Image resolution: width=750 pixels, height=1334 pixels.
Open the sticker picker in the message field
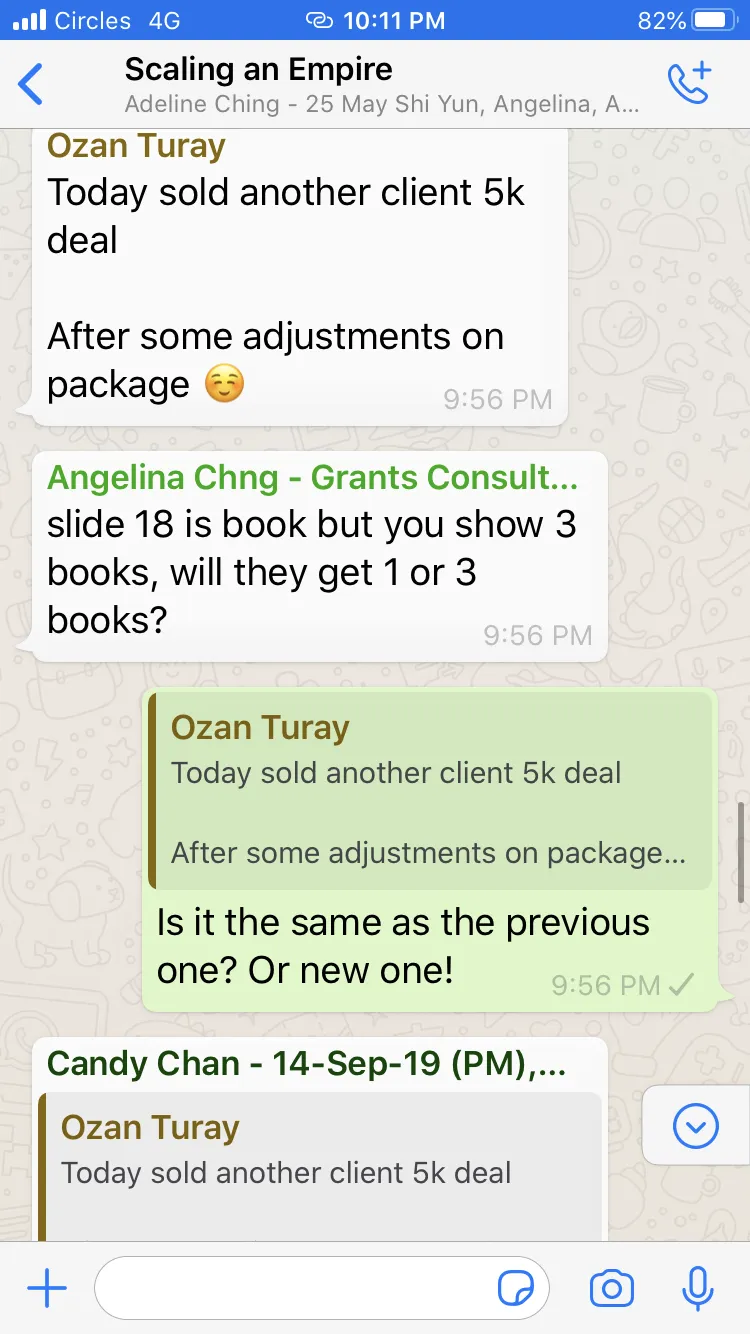click(x=516, y=1289)
